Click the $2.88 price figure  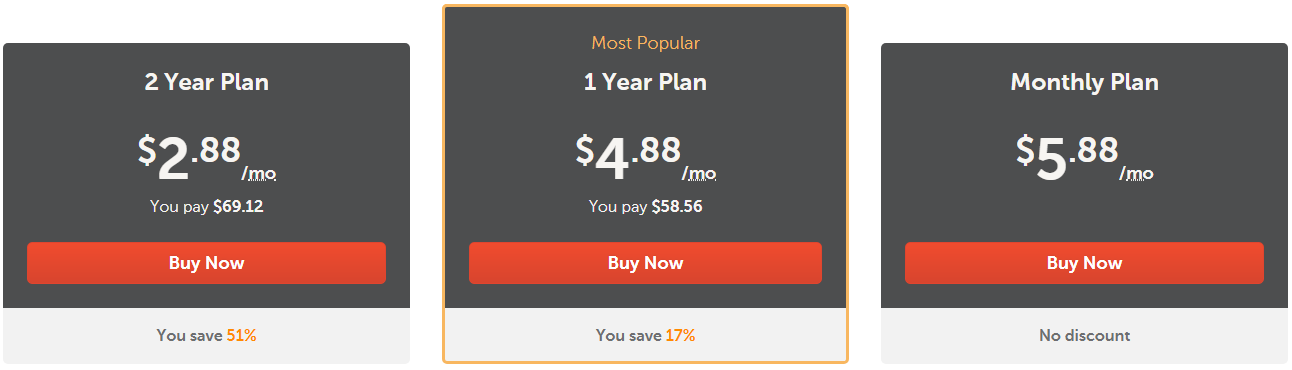[189, 158]
